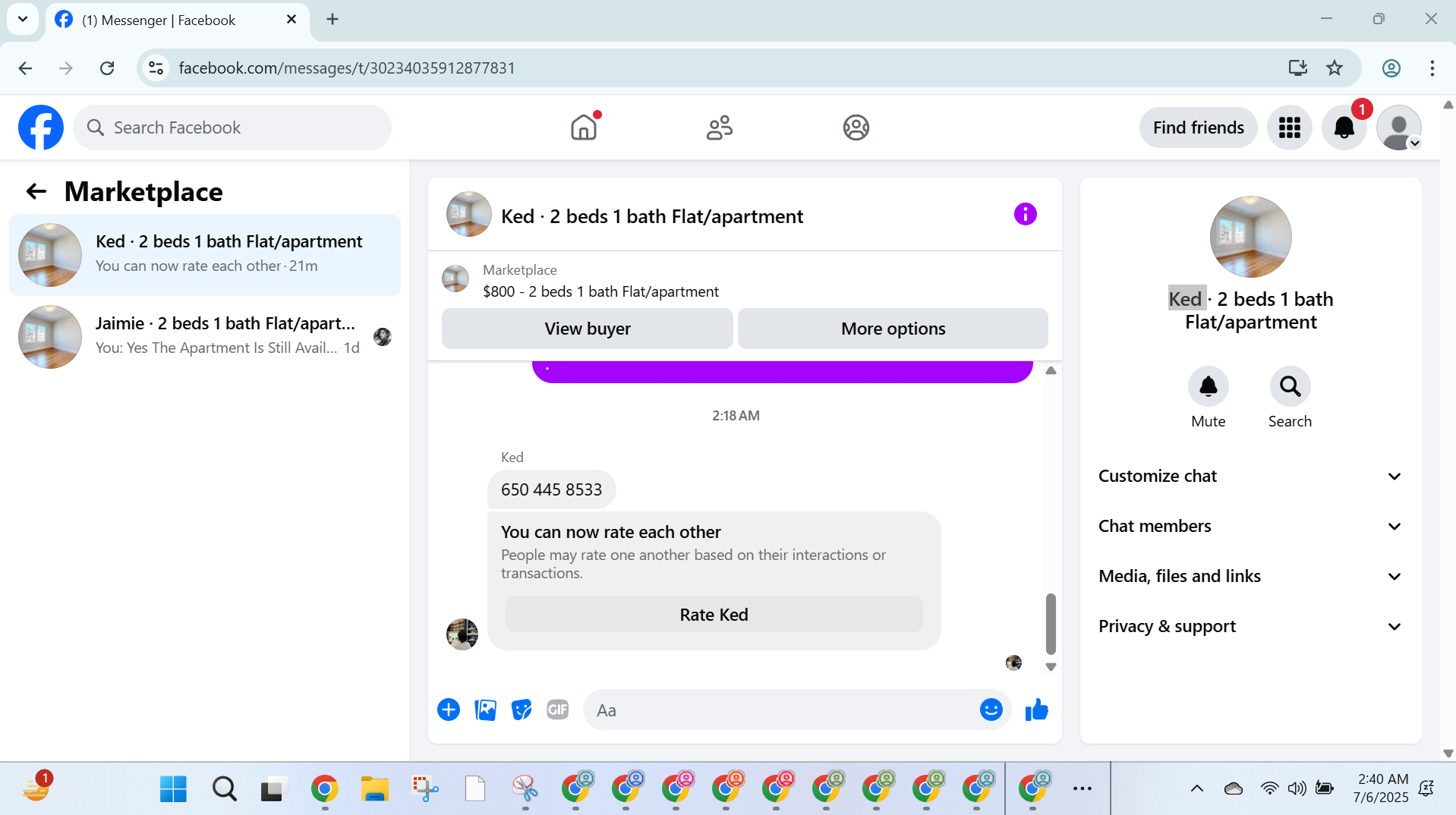Open Chrome tab search dropdown

[23, 19]
